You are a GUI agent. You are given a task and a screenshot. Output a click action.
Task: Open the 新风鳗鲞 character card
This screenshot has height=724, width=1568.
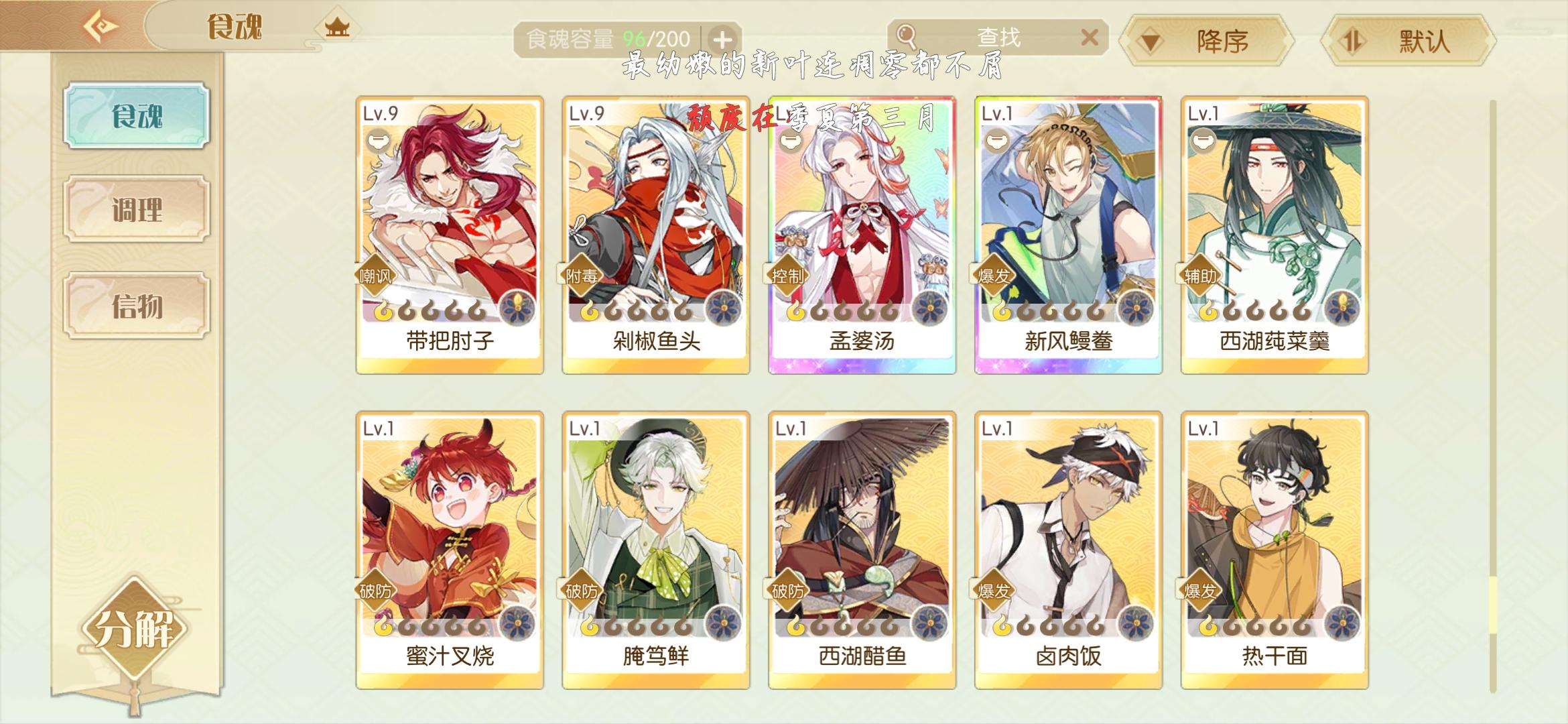tap(1068, 235)
